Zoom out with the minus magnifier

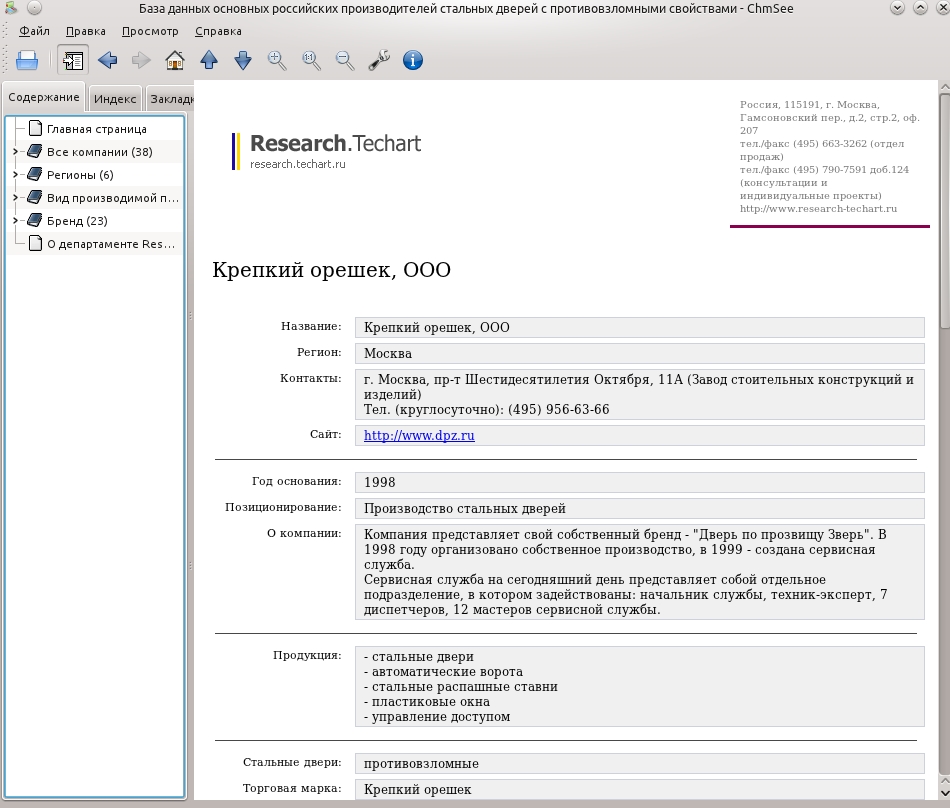pyautogui.click(x=345, y=61)
